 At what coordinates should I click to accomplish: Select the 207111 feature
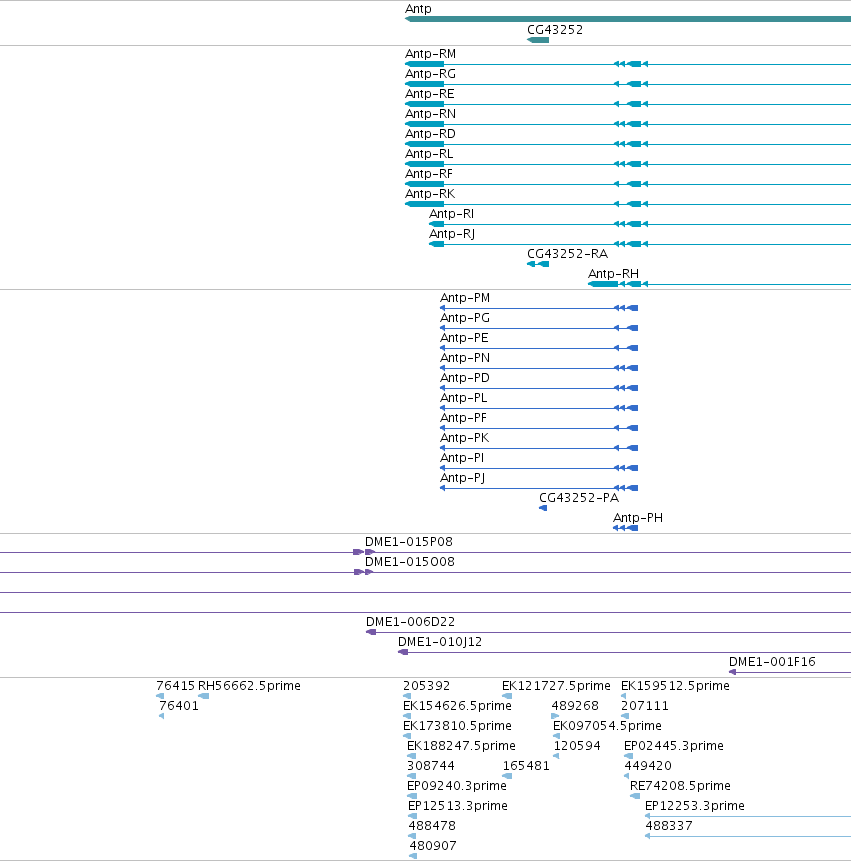click(625, 716)
